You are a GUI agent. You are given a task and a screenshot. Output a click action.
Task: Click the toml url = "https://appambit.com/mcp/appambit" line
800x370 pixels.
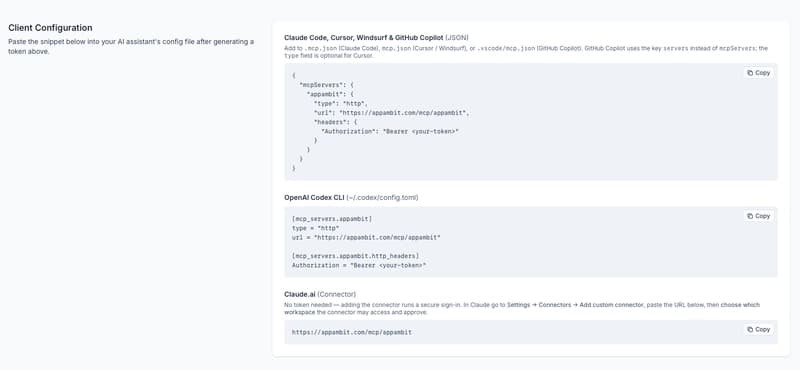(x=366, y=237)
